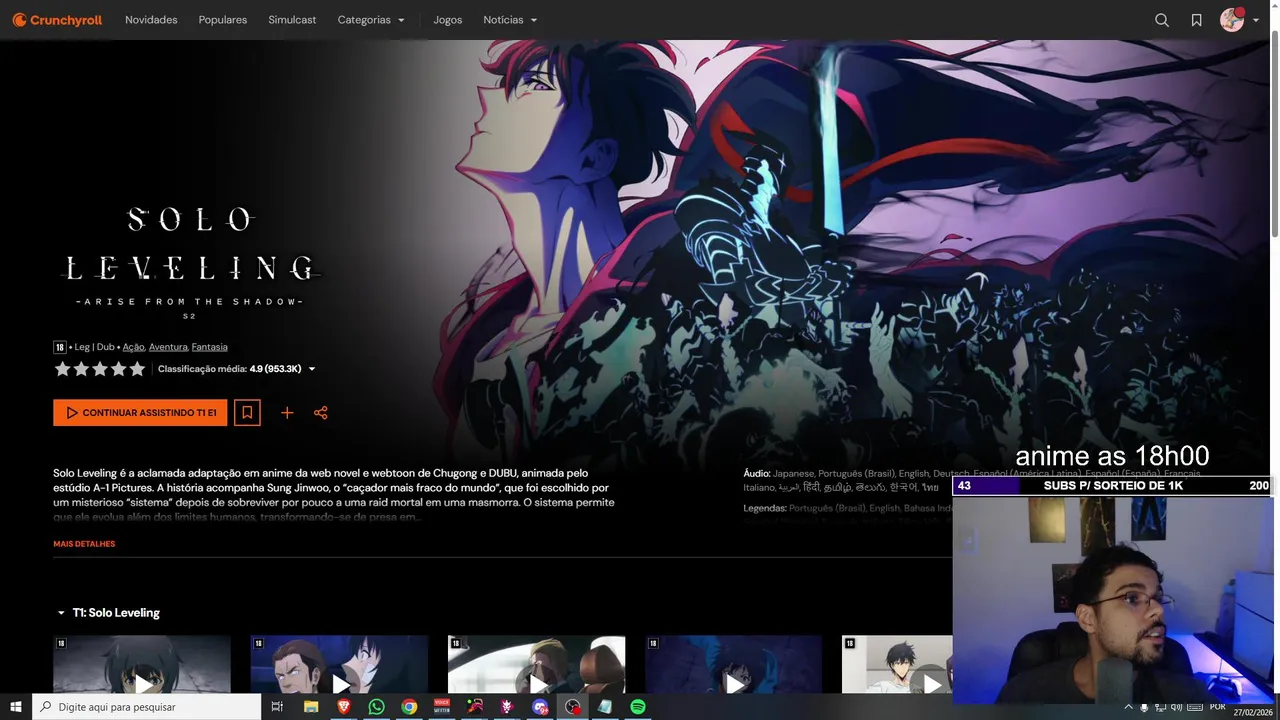Add series to a list with plus icon
Image resolution: width=1280 pixels, height=720 pixels.
coord(287,413)
